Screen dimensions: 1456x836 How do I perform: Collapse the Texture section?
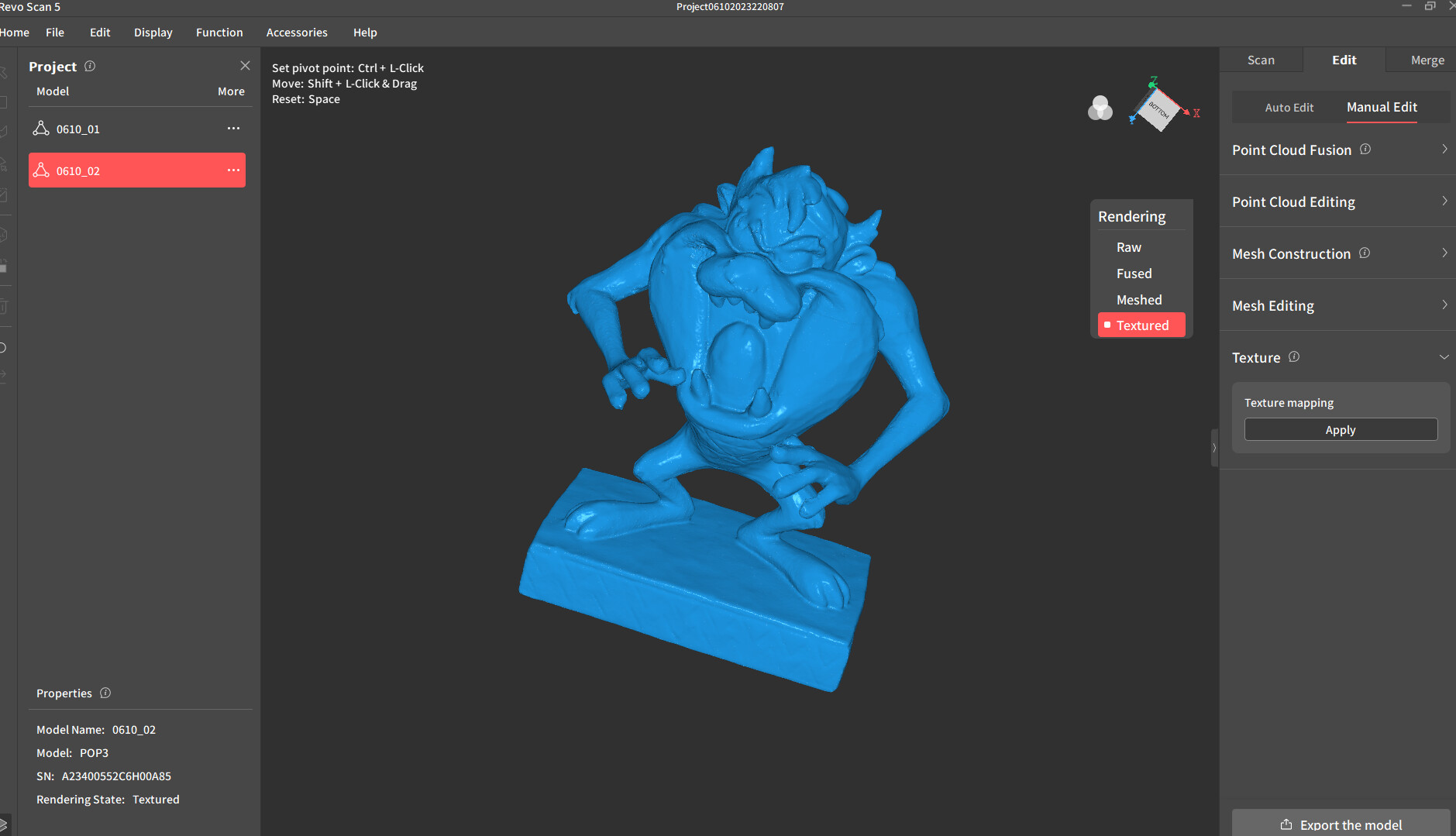1444,357
